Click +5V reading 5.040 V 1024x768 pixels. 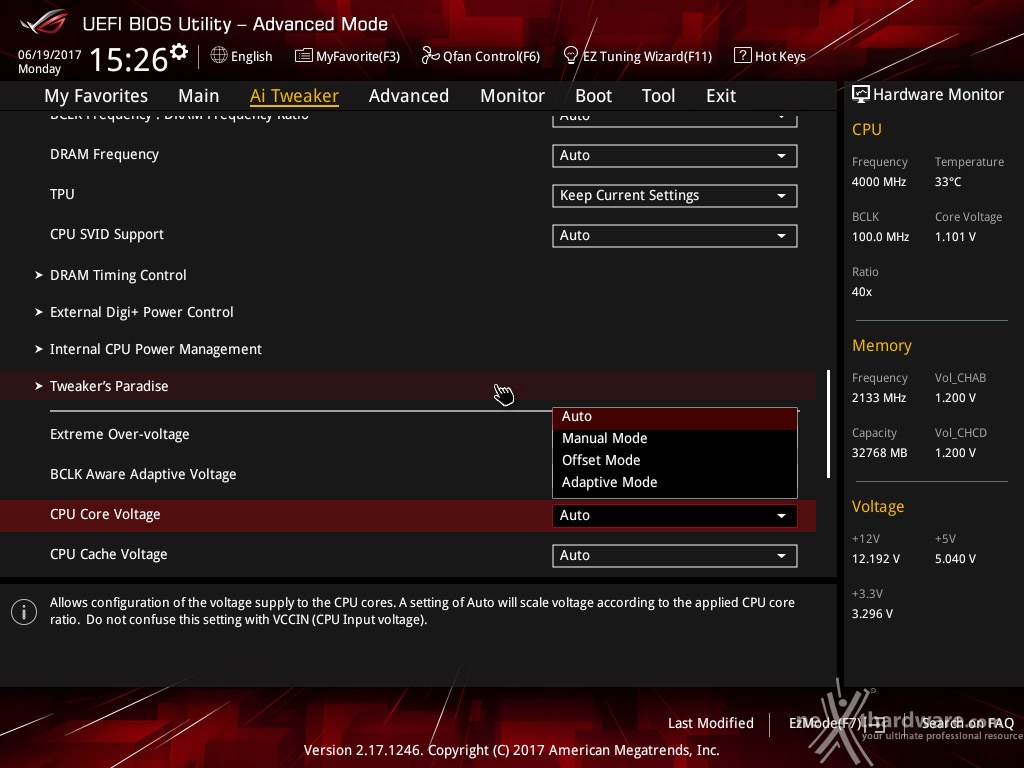[955, 559]
